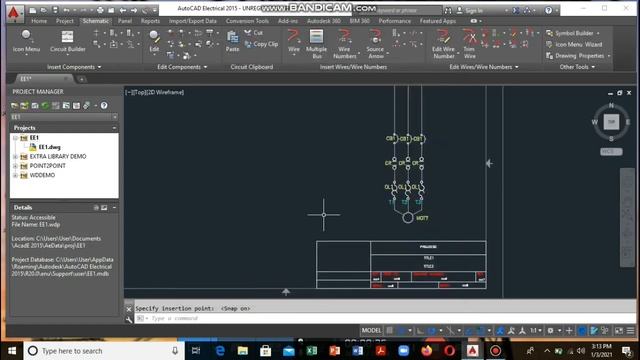
Task: Open Zoom from the taskbar
Action: click(404, 351)
